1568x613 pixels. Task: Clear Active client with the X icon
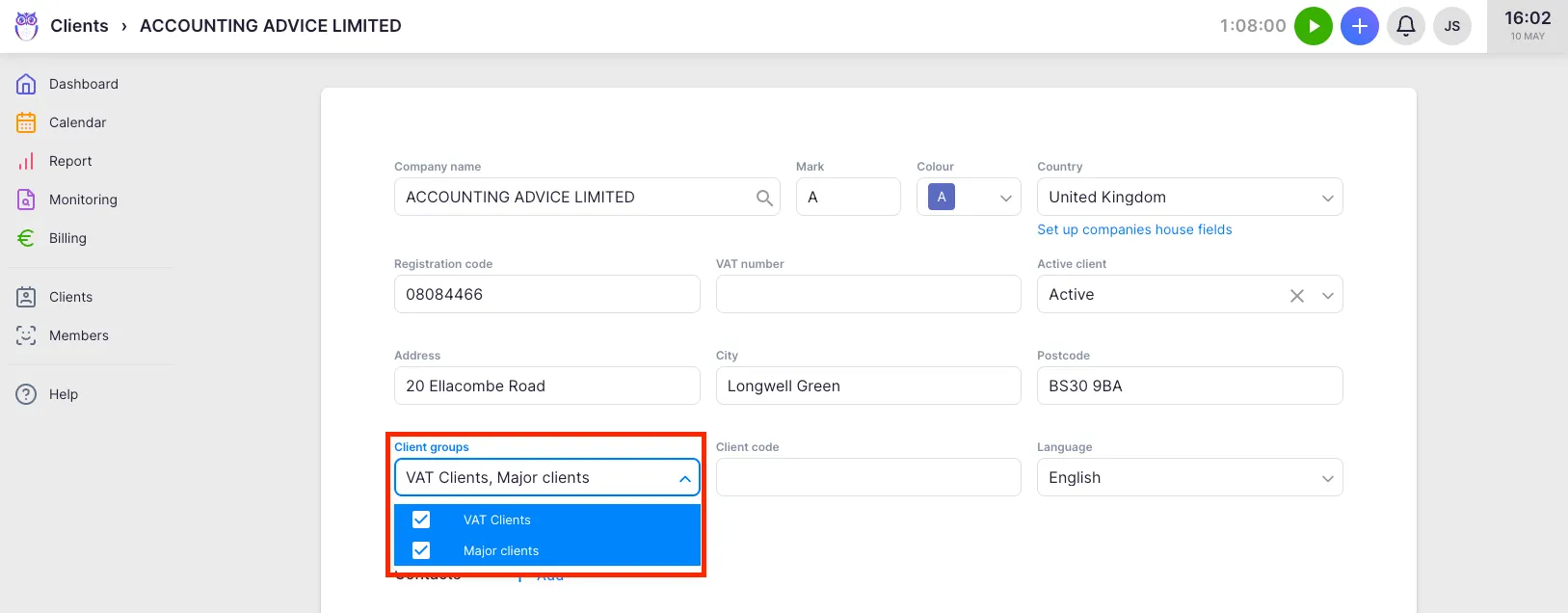(1296, 296)
